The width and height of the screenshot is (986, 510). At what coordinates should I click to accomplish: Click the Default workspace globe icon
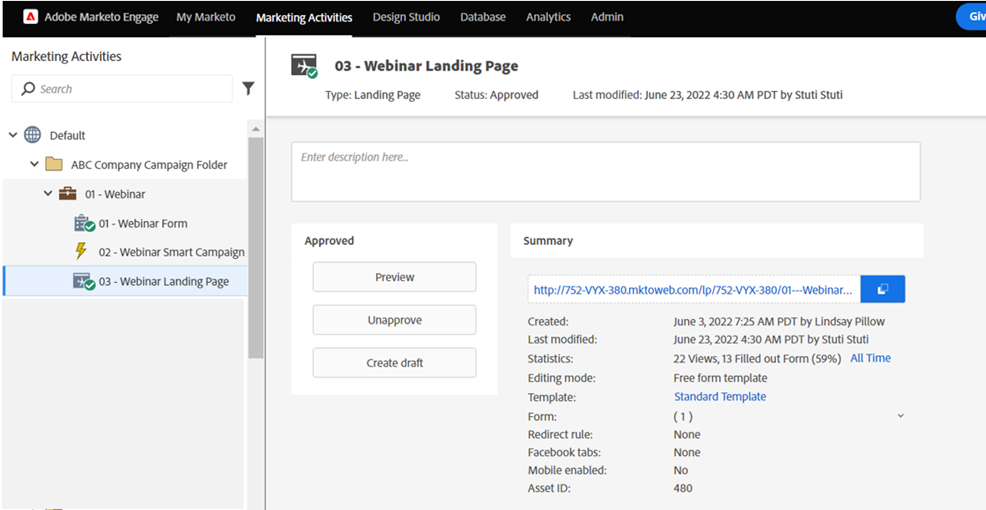(32, 135)
